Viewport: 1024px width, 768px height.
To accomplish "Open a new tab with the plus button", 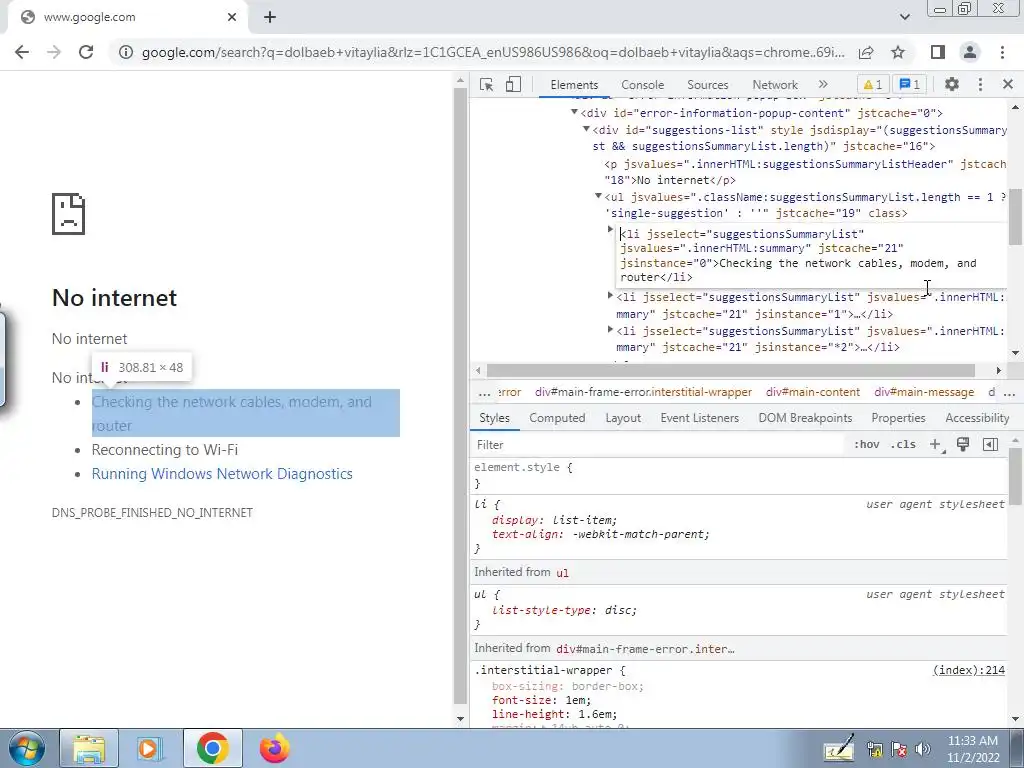I will coord(270,18).
